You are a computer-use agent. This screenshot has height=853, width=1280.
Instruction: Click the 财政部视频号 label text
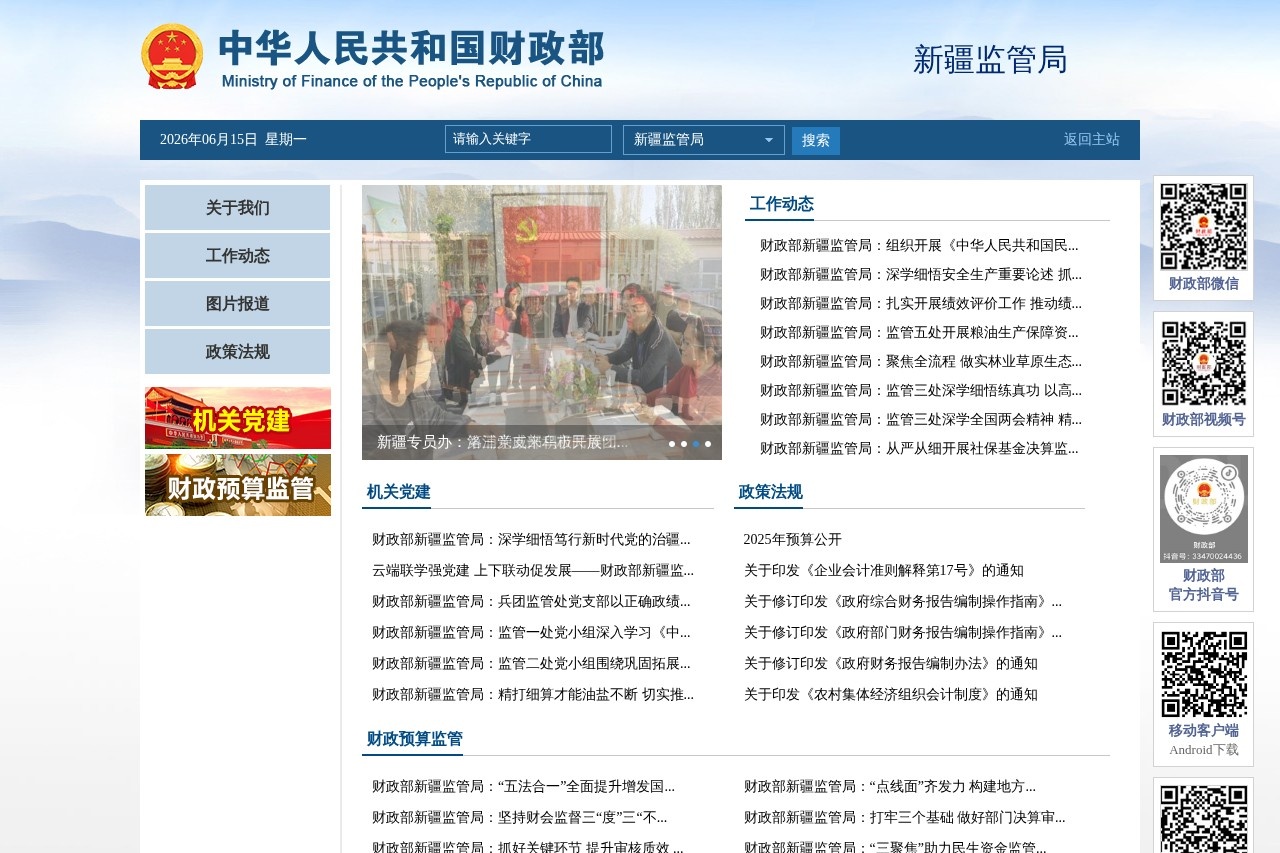[1203, 420]
